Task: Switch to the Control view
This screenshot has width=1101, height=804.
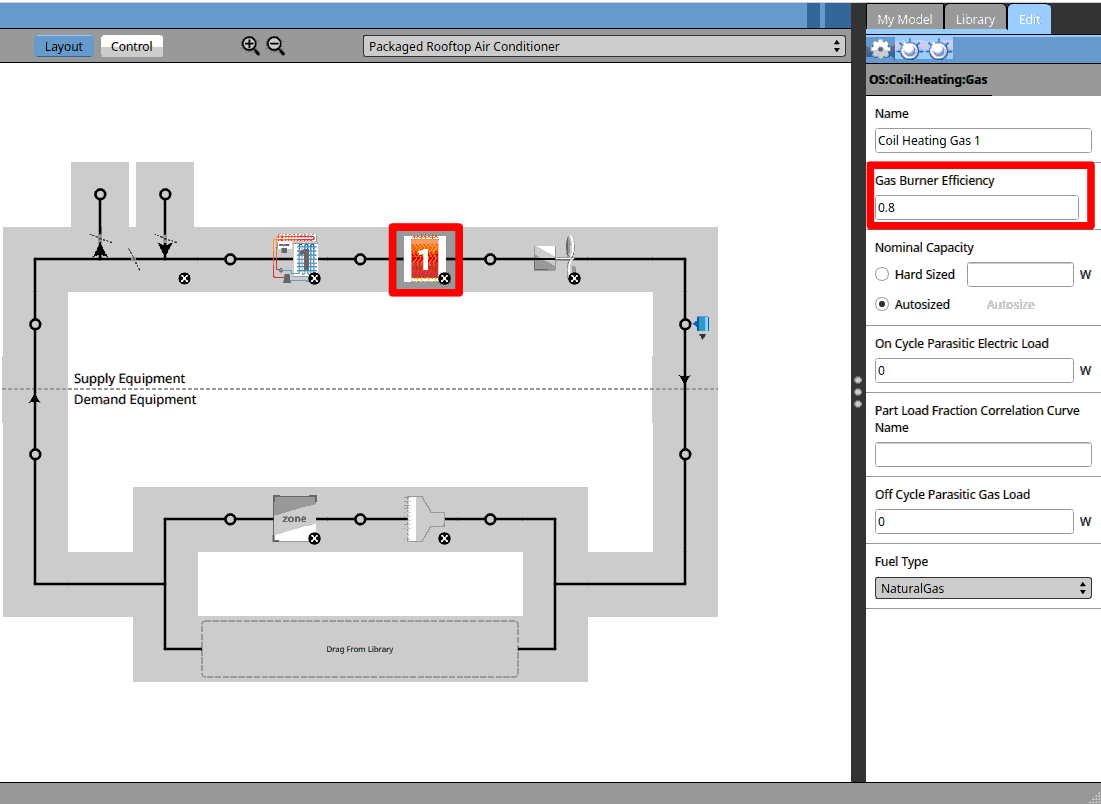Action: pyautogui.click(x=132, y=46)
